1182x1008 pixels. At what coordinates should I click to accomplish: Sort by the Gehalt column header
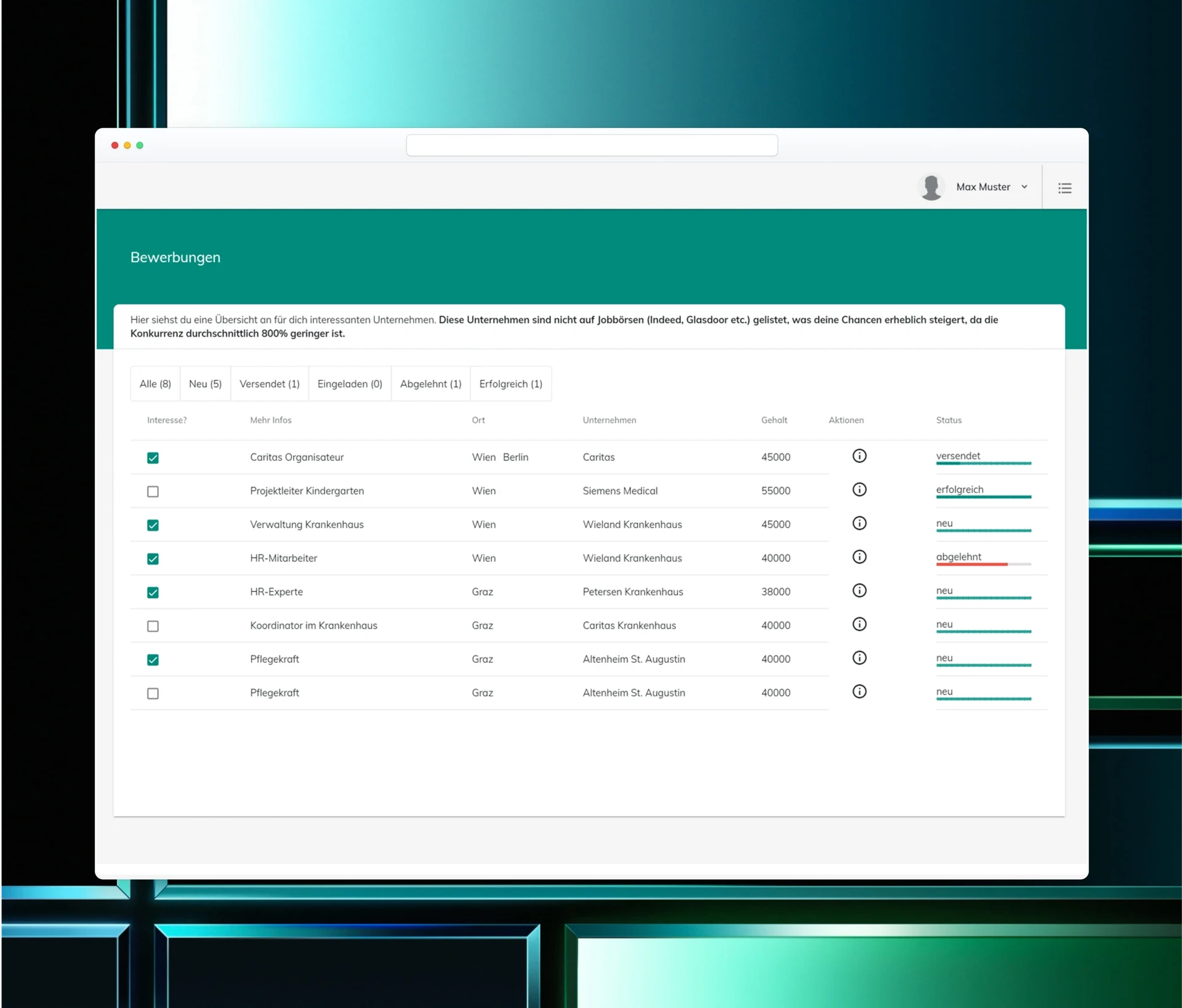[x=774, y=420]
